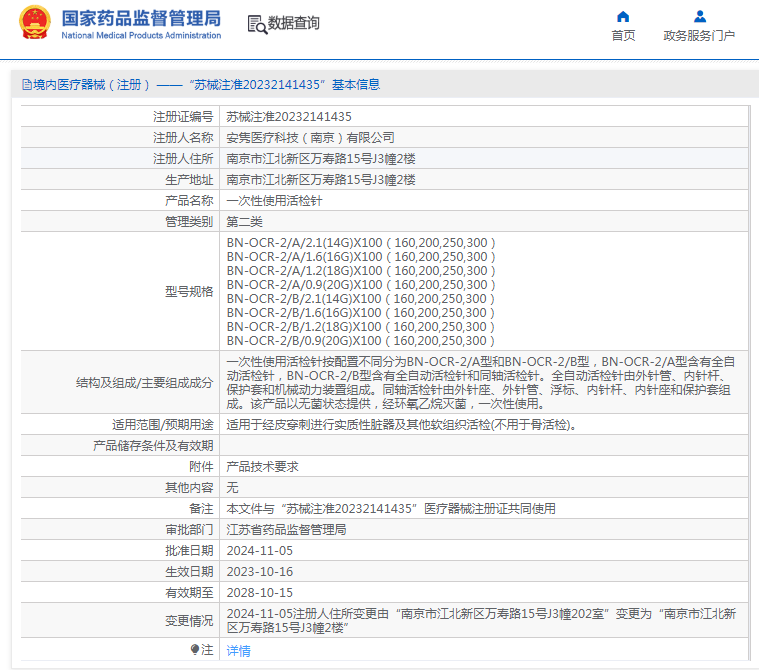Click the national emblem logo
Screen dimensions: 759x670
[x=33, y=23]
